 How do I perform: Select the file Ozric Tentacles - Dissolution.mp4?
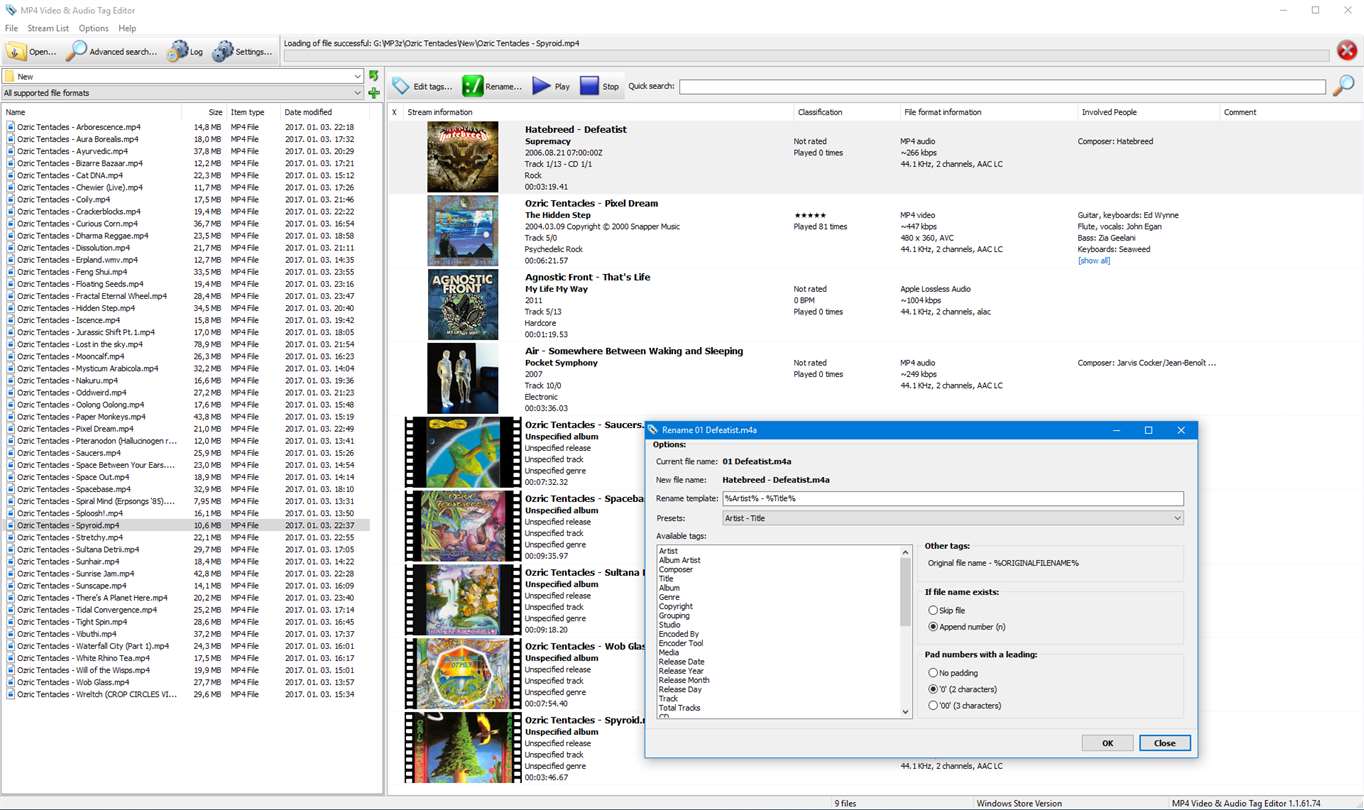pyautogui.click(x=186, y=248)
